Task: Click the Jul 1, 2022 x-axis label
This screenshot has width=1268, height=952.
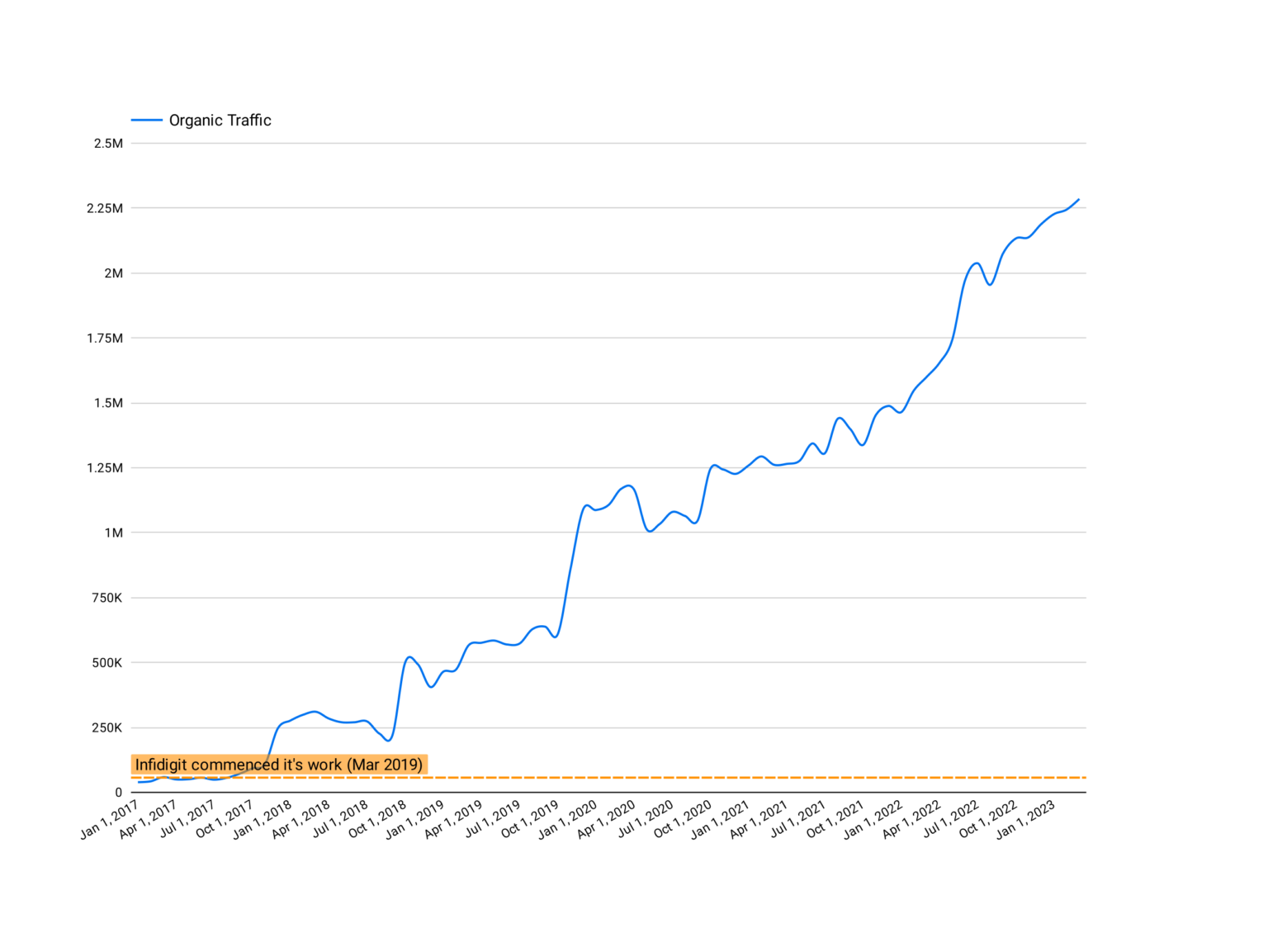Action: (x=950, y=820)
